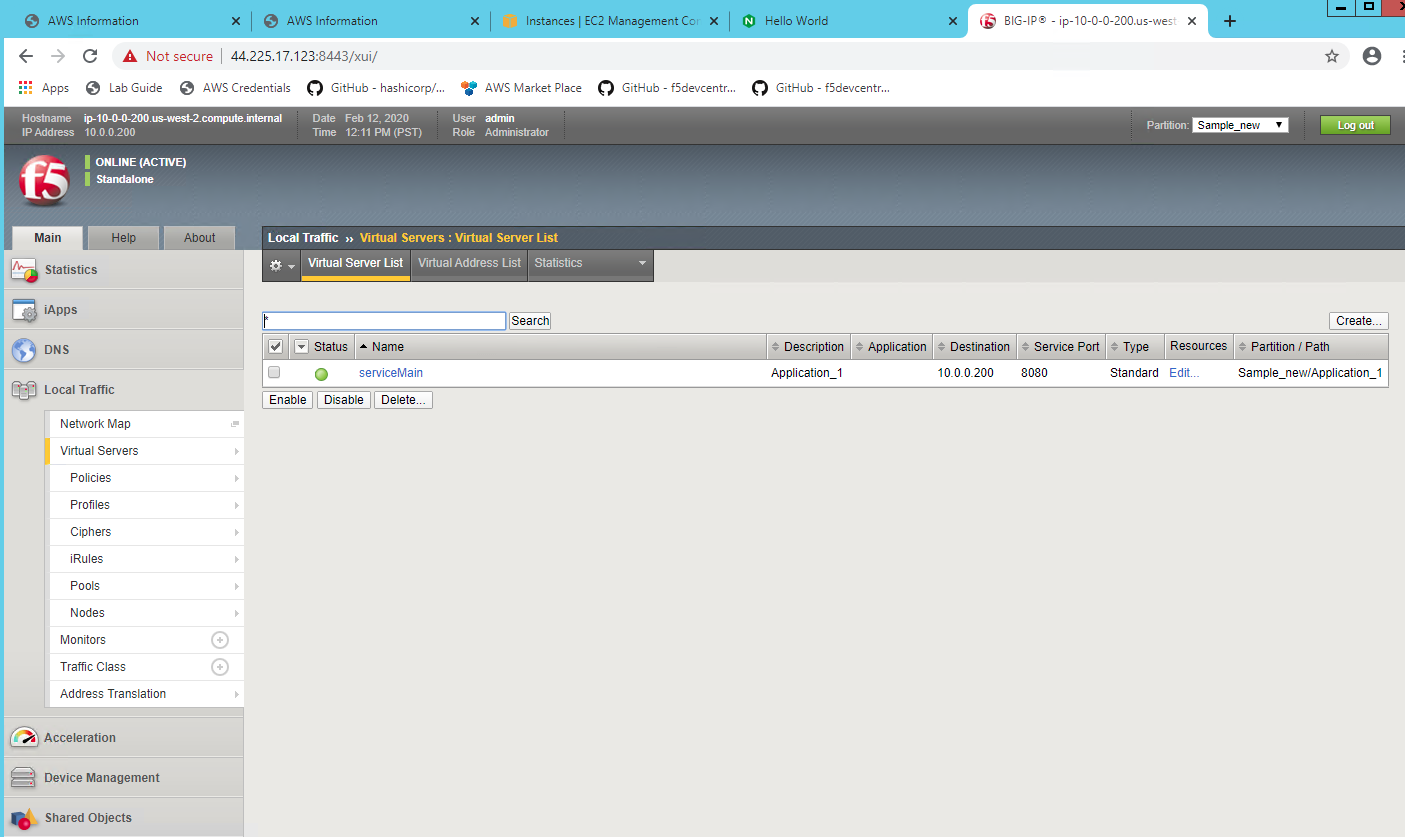1405x837 pixels.
Task: Switch to the About tab
Action: pos(199,238)
